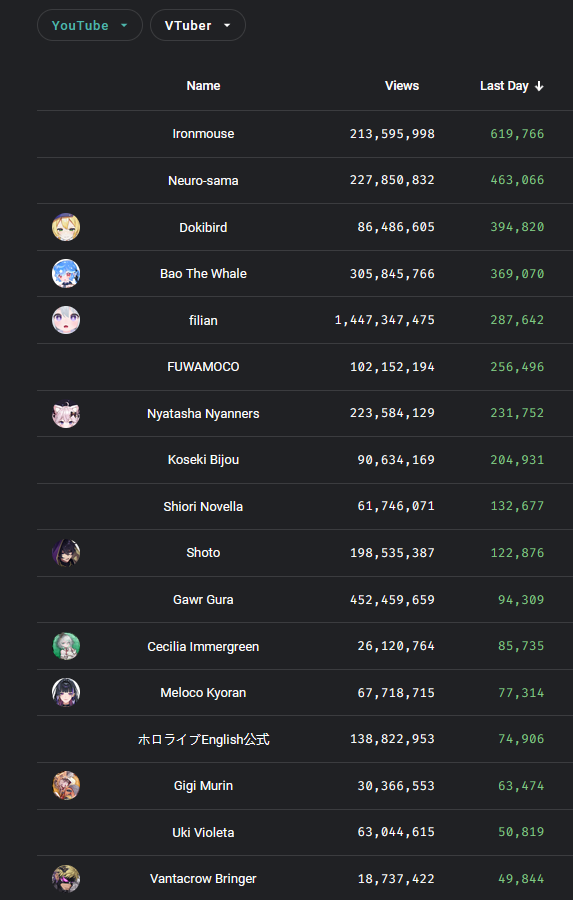Viewport: 573px width, 900px height.
Task: Click Gigi Murin's avatar
Action: point(66,786)
